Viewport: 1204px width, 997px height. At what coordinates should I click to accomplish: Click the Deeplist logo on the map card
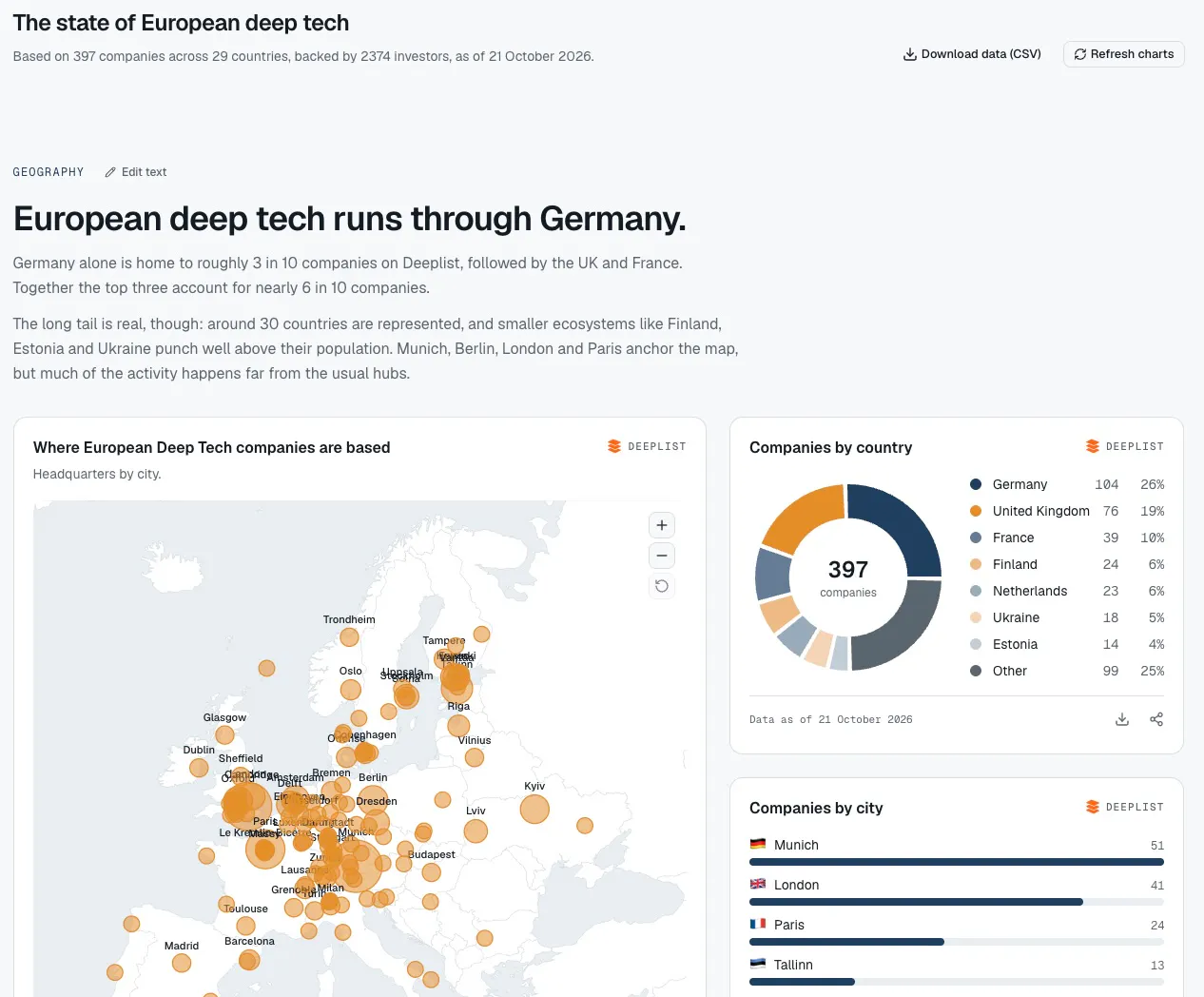pos(647,446)
